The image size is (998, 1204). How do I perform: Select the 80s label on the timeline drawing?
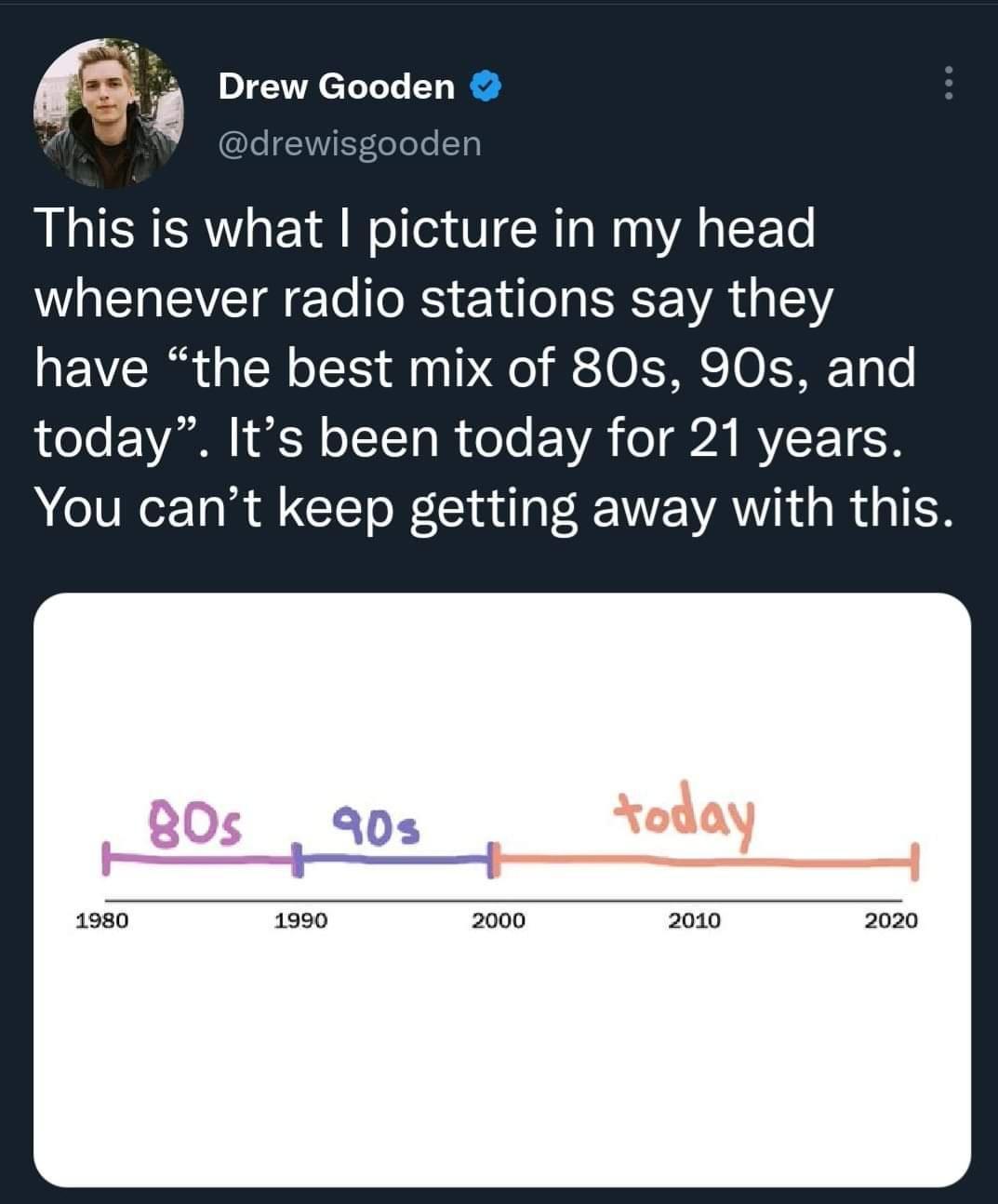(x=196, y=823)
